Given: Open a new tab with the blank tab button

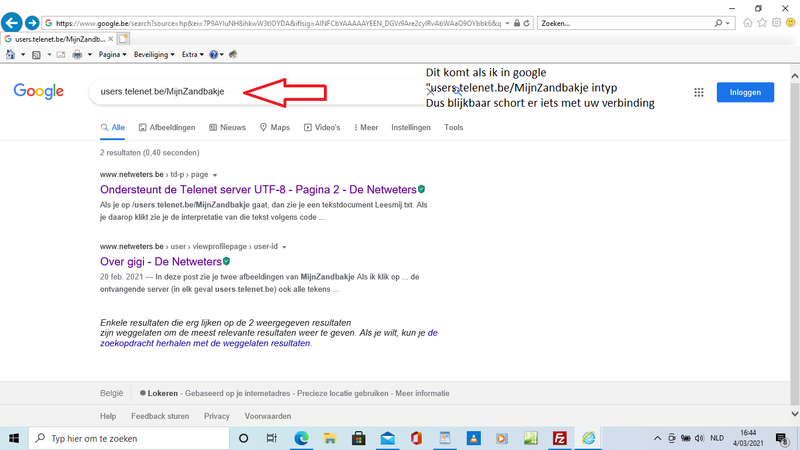Looking at the screenshot, I should (123, 39).
